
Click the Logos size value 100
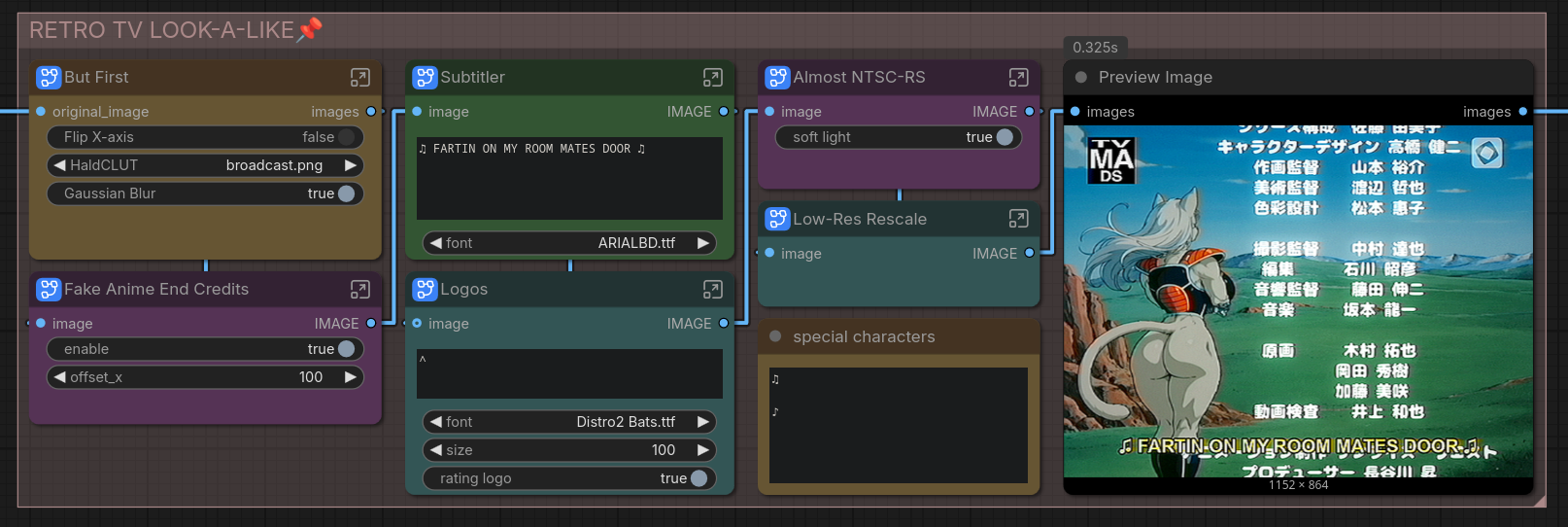click(664, 450)
